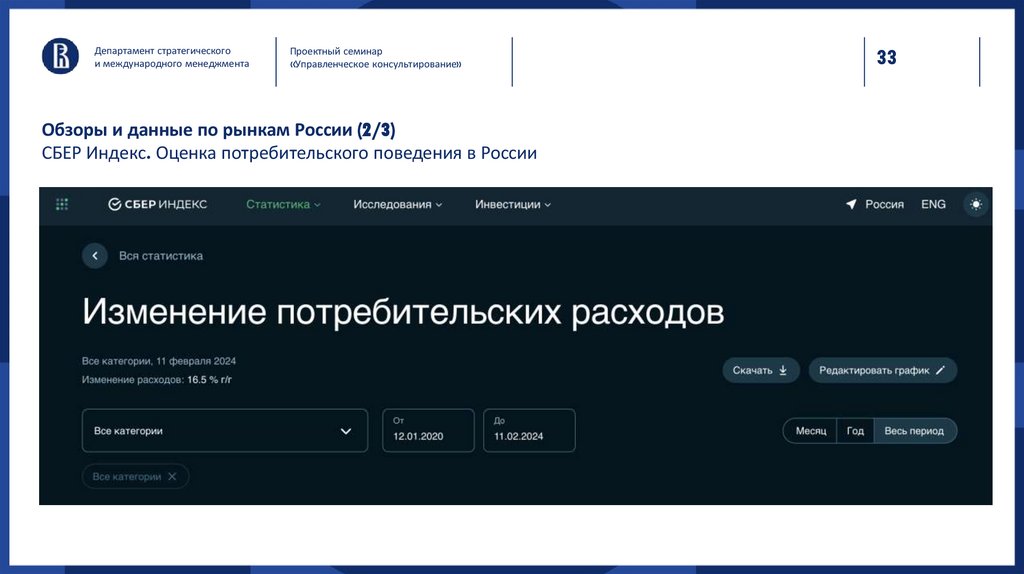The width and height of the screenshot is (1024, 574).
Task: Click the Сбер Индекс logo
Action: coord(157,204)
